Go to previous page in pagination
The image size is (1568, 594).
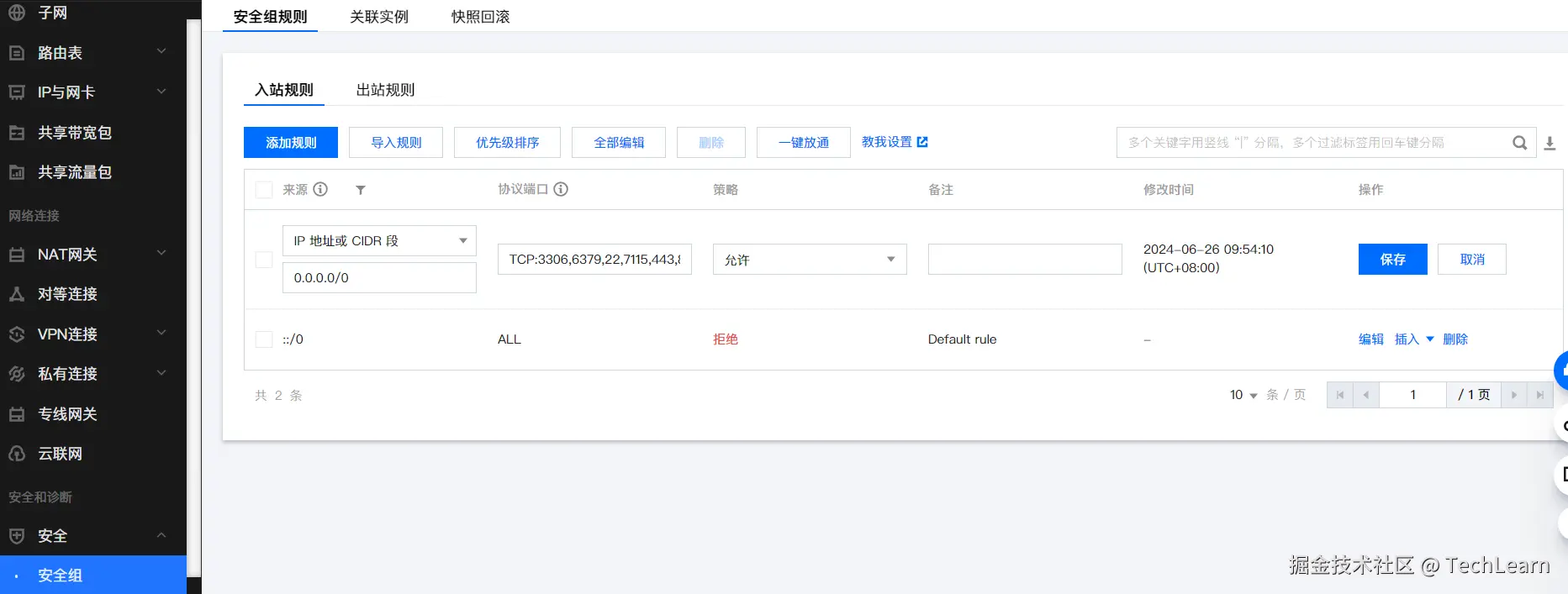(x=1366, y=395)
